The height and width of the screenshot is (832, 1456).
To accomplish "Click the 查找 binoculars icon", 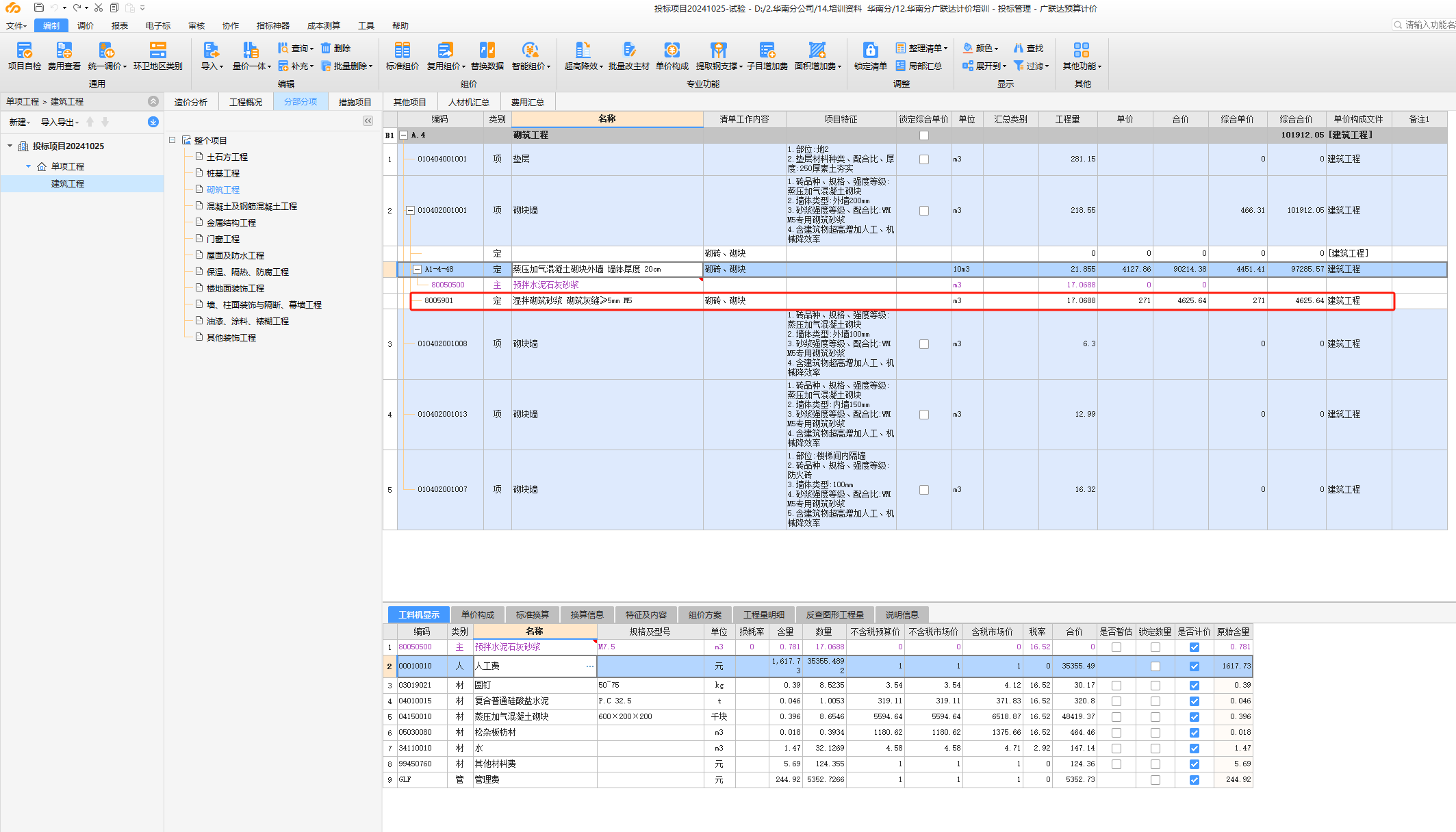I will click(x=1019, y=48).
